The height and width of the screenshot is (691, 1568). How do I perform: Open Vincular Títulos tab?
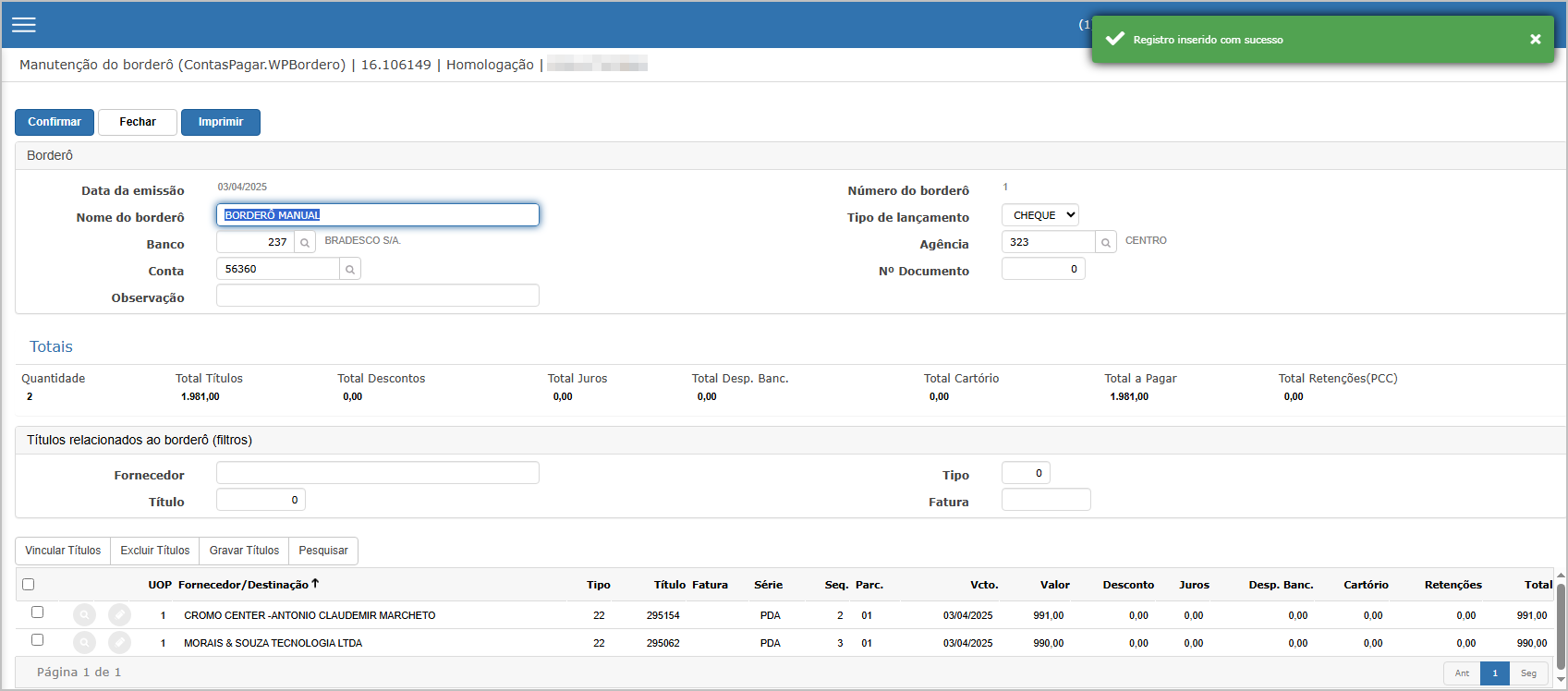click(x=63, y=551)
